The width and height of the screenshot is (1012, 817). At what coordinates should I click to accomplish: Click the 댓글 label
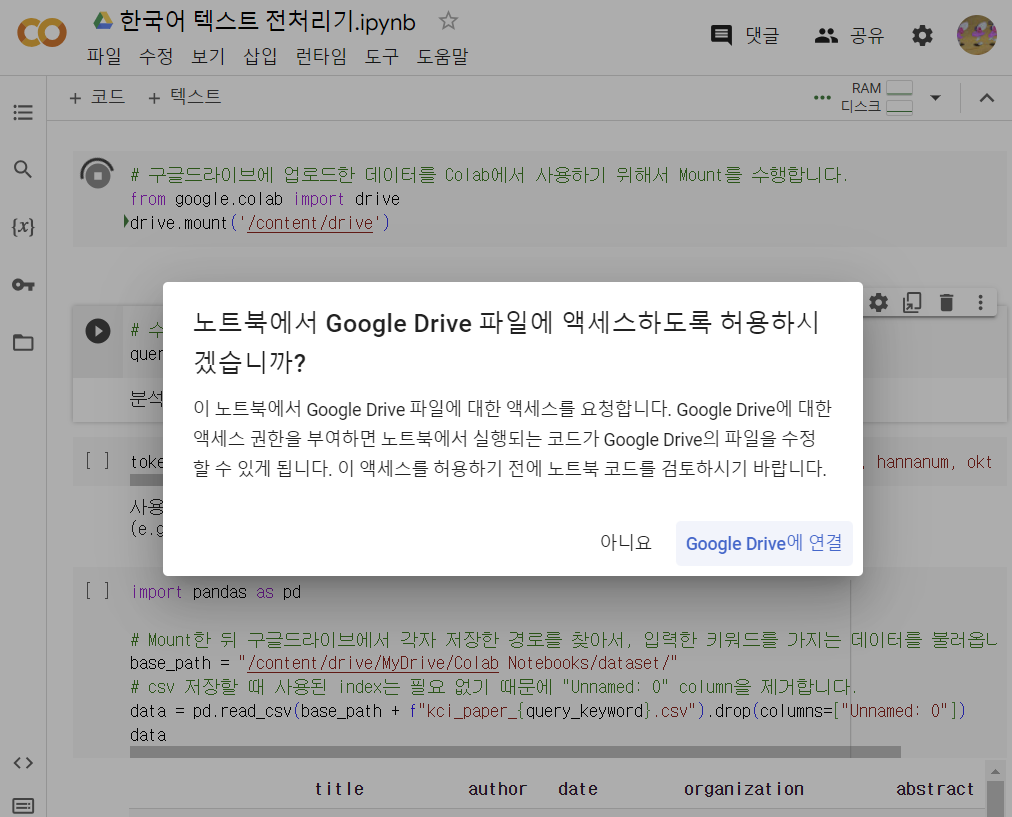point(762,35)
